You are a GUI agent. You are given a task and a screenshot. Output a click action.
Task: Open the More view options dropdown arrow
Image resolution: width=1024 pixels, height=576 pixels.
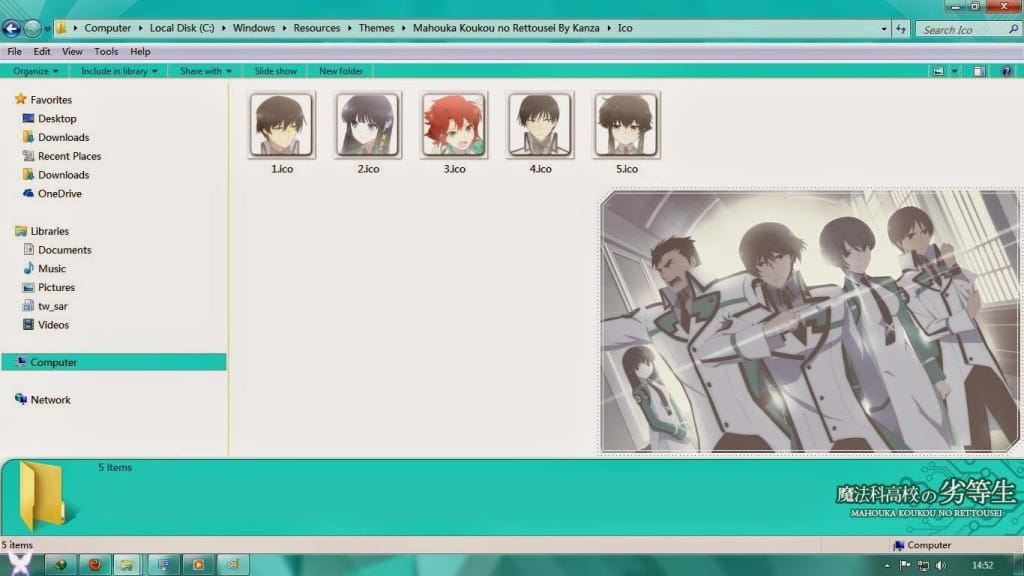point(955,71)
